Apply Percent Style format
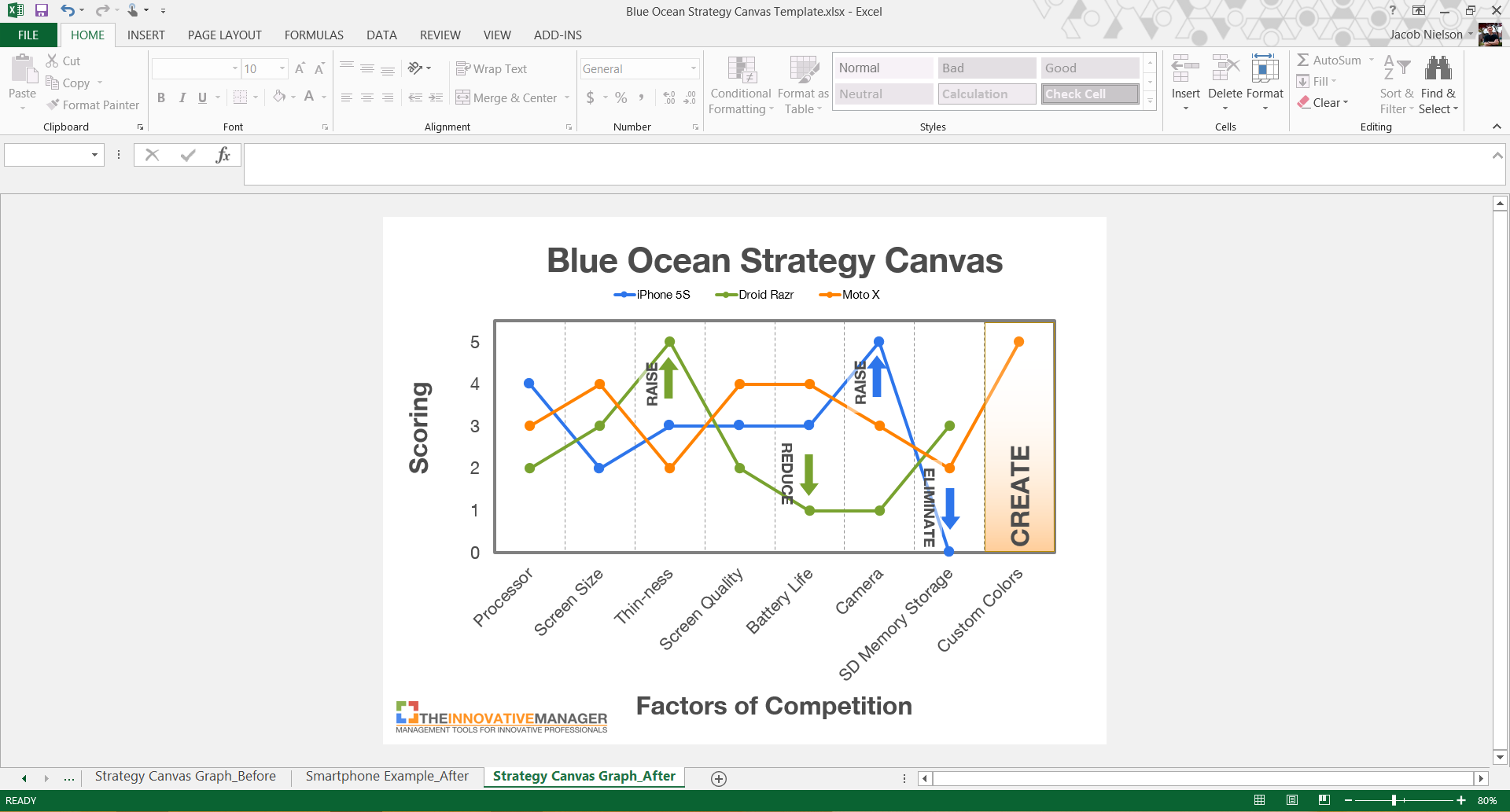The height and width of the screenshot is (812, 1510). pos(621,97)
